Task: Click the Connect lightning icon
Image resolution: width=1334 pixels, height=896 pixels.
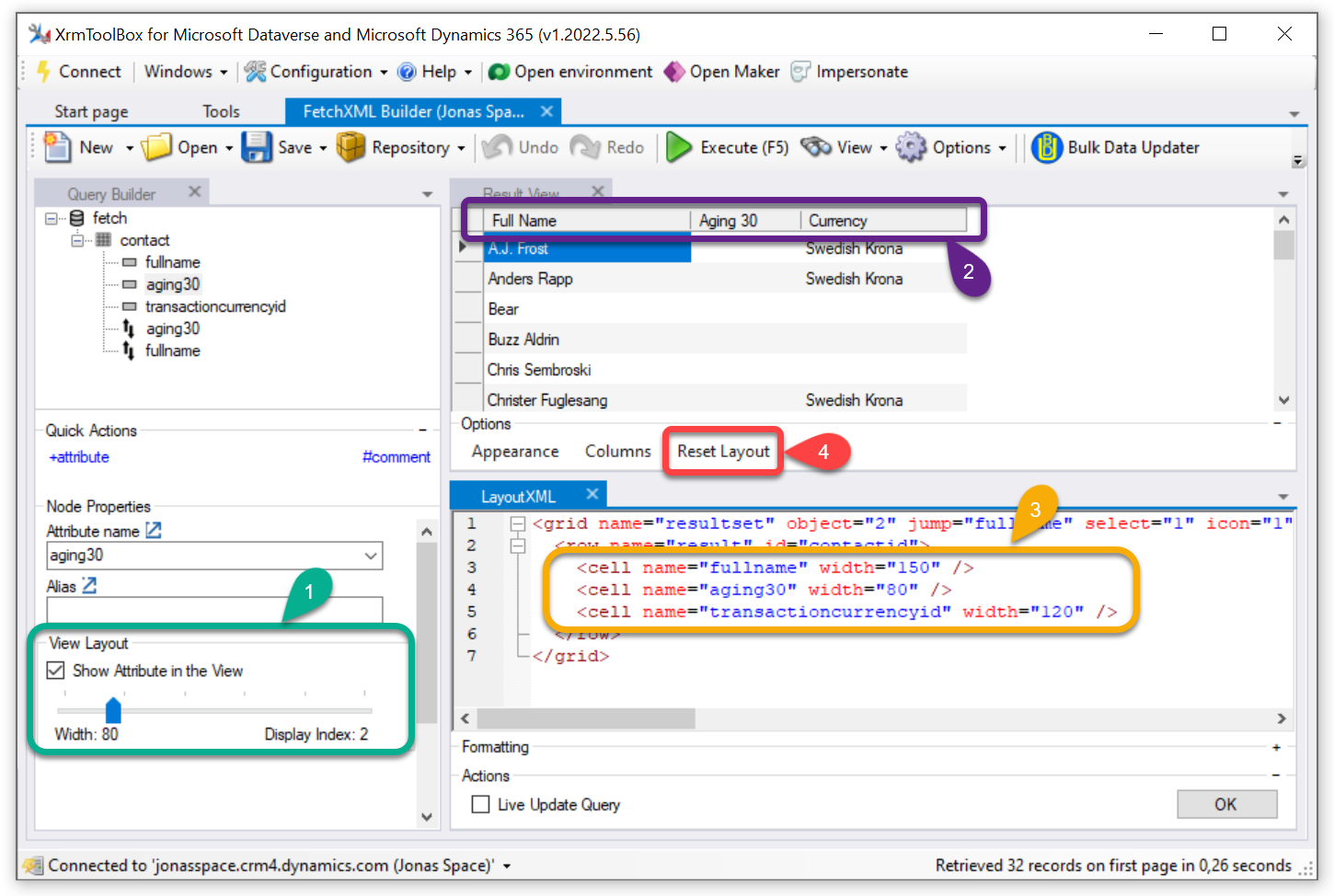Action: coord(43,72)
